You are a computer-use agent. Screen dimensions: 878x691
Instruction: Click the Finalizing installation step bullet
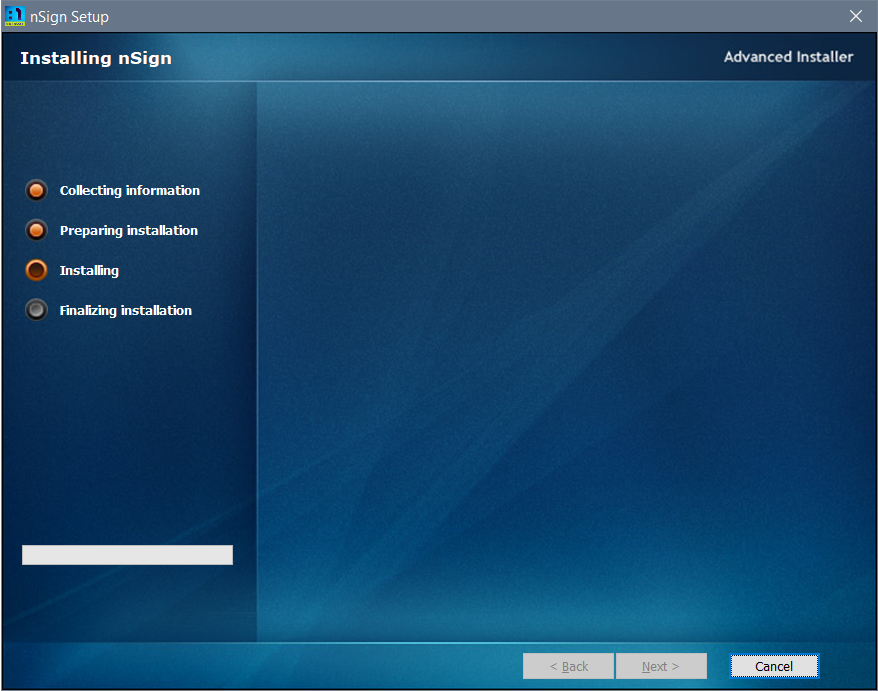pos(36,310)
